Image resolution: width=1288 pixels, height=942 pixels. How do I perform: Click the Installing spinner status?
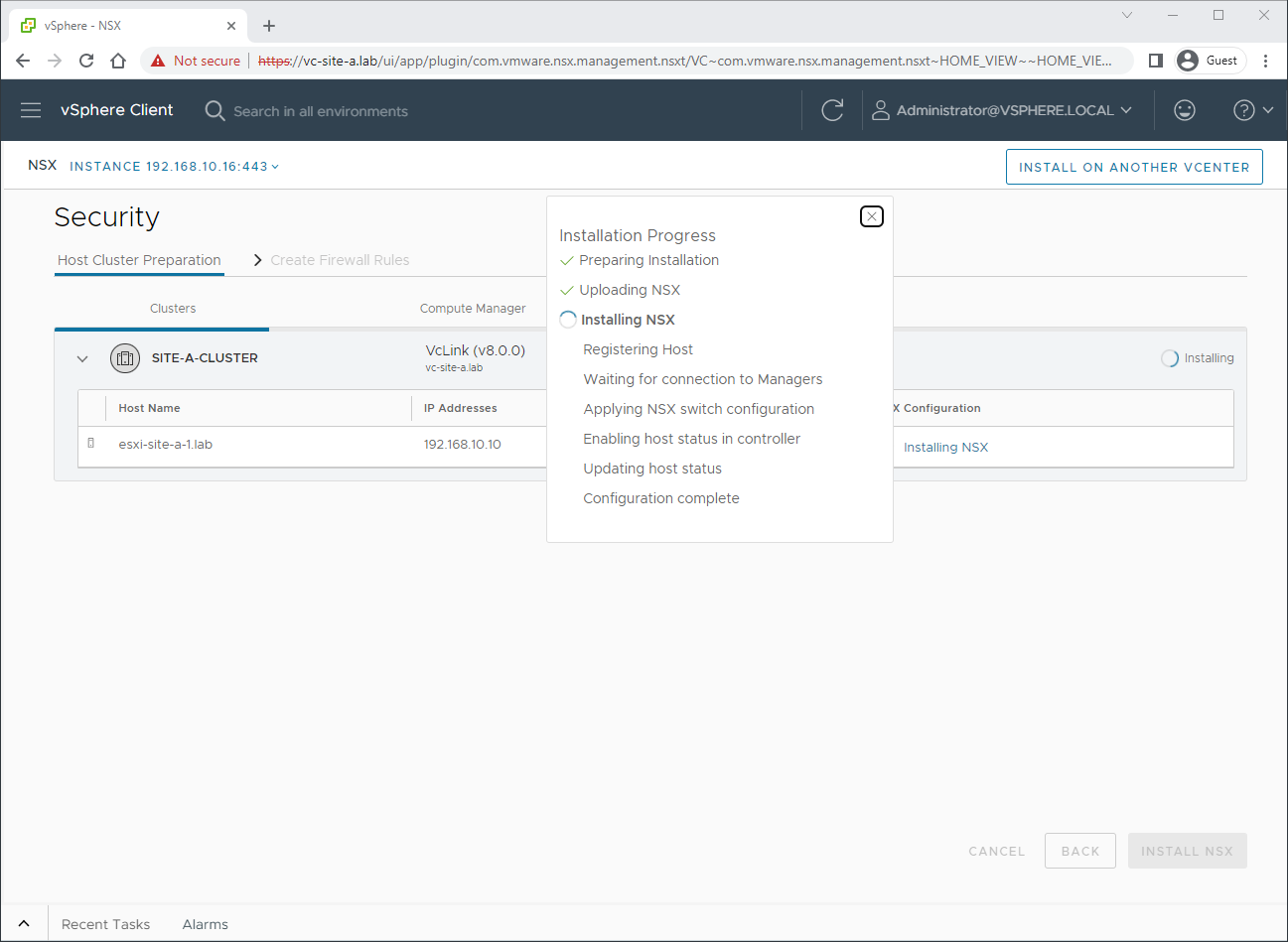pos(1198,358)
